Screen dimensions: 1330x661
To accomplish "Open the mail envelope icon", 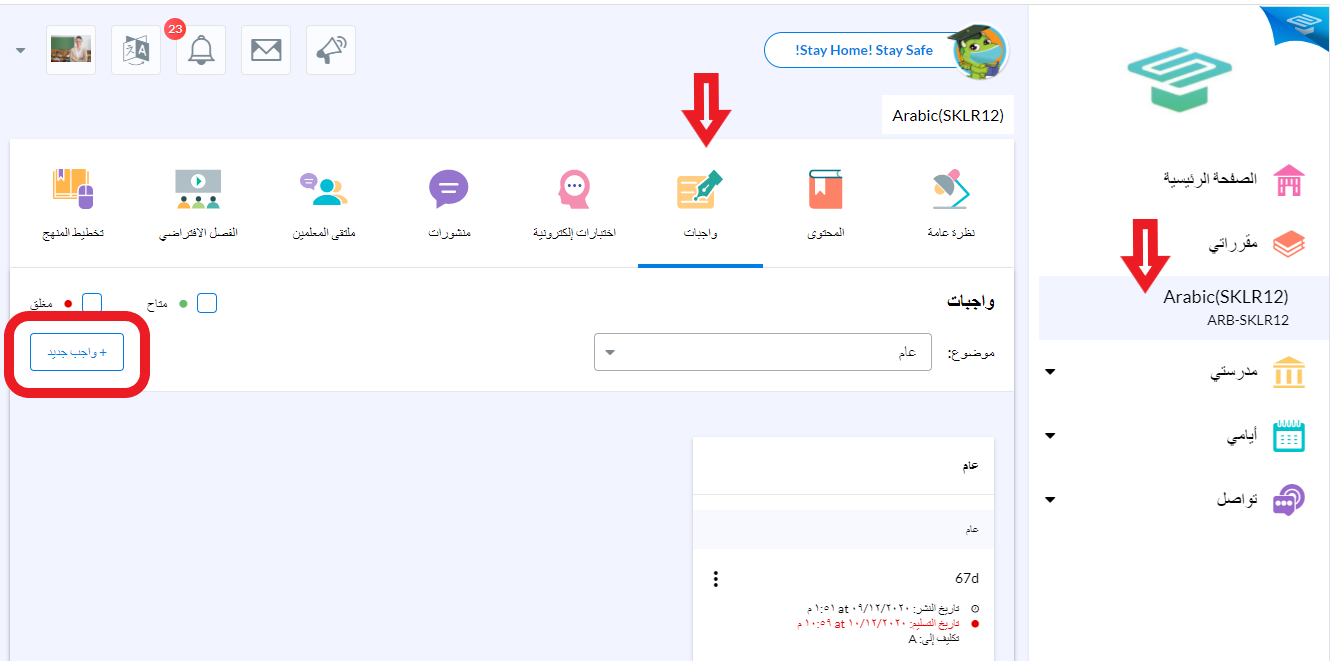I will click(x=266, y=50).
